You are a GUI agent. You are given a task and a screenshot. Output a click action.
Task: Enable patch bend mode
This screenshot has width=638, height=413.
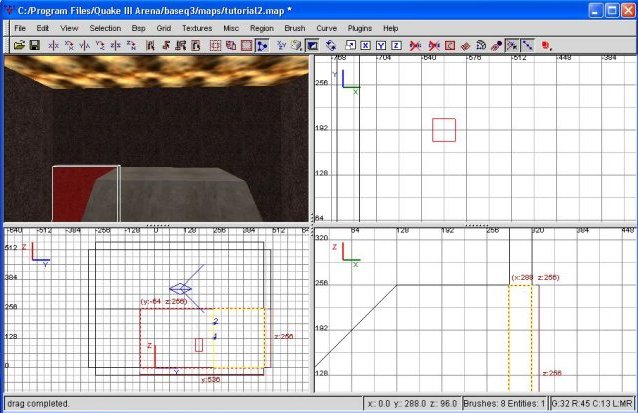(481, 46)
